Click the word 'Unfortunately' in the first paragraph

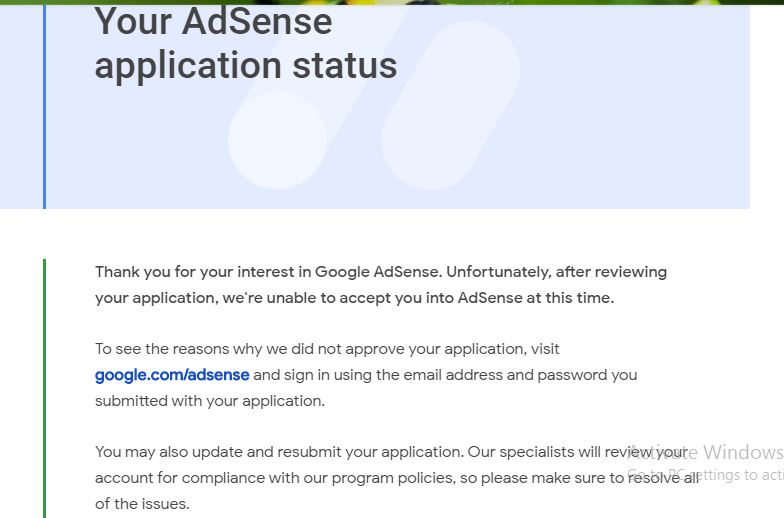pos(499,272)
